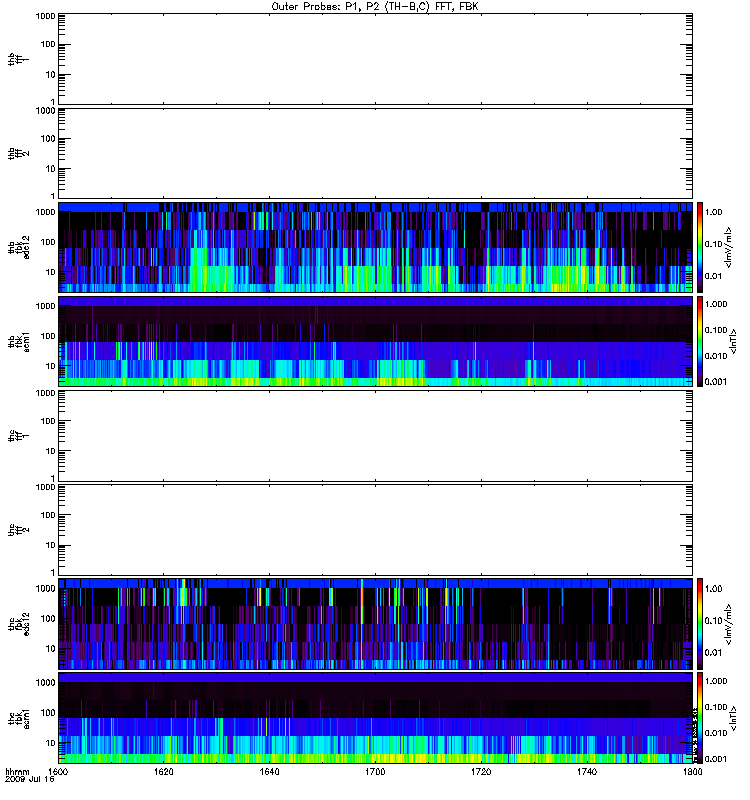
Task: Click the thc fbk scm1 axis label
Action: click(x=18, y=718)
